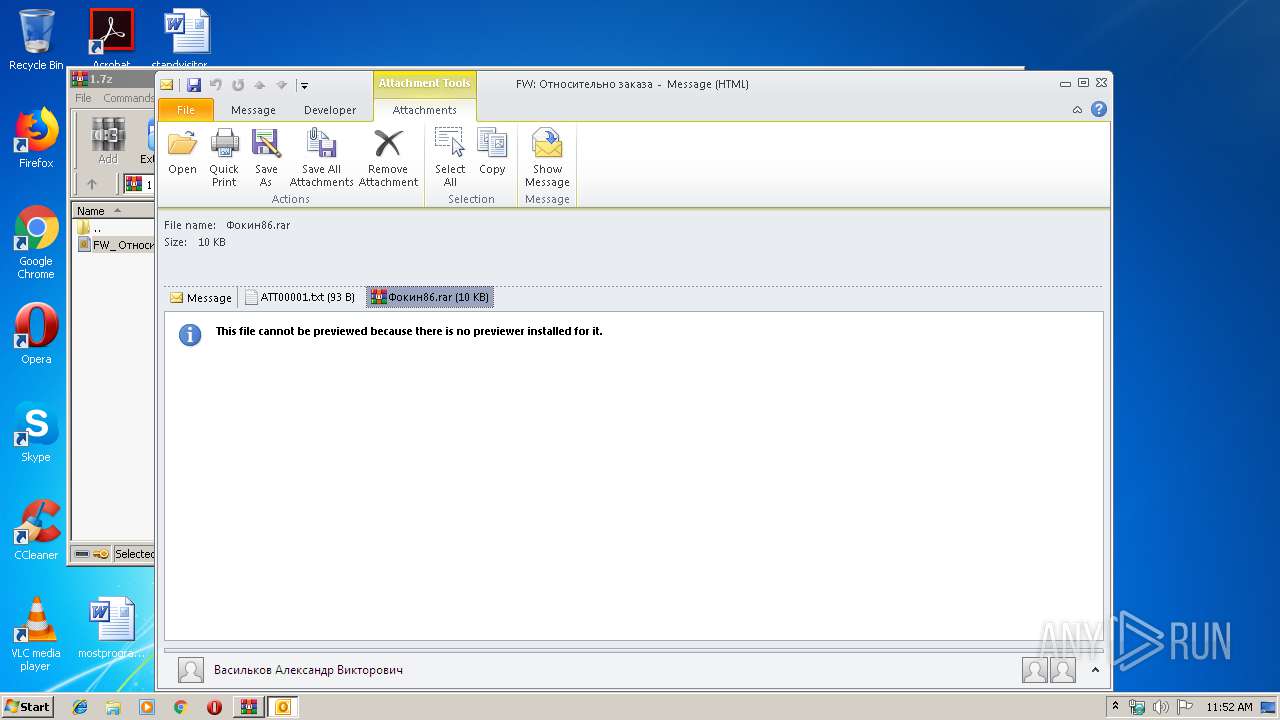This screenshot has width=1280, height=720.
Task: Select parent folder '..' in WinRAR
Action: (96, 228)
